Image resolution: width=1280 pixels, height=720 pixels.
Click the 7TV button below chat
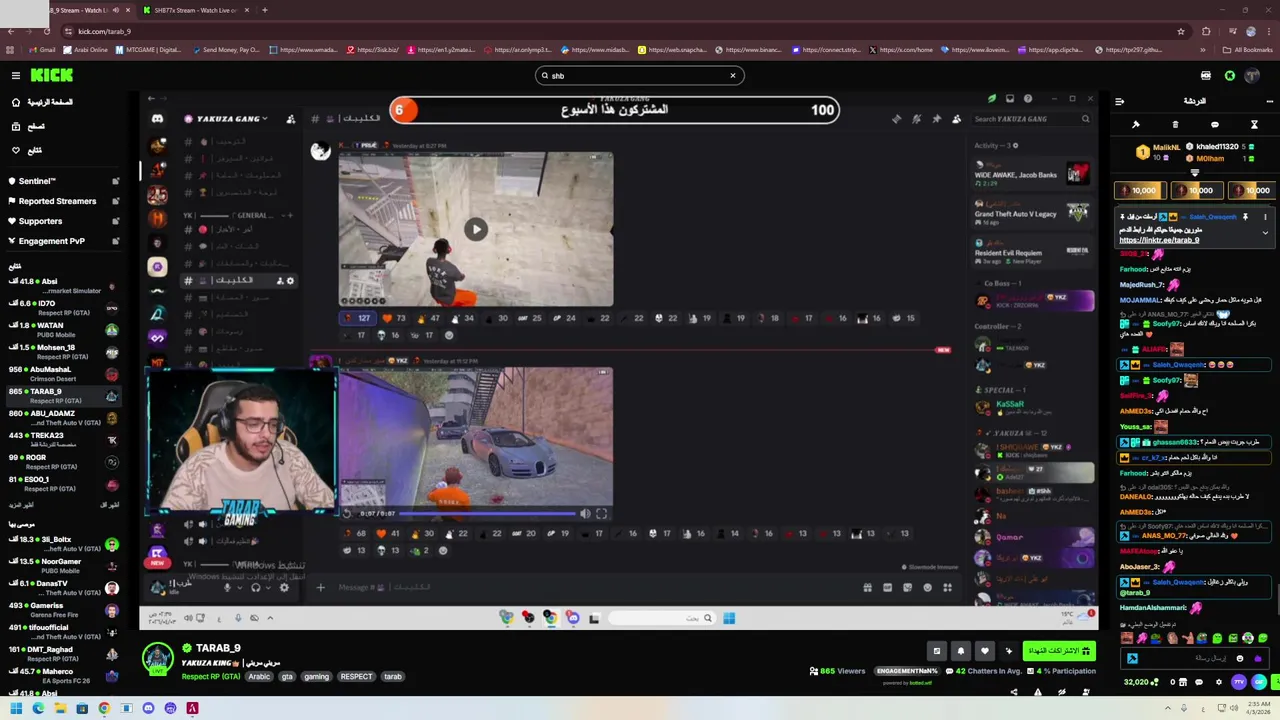1239,682
